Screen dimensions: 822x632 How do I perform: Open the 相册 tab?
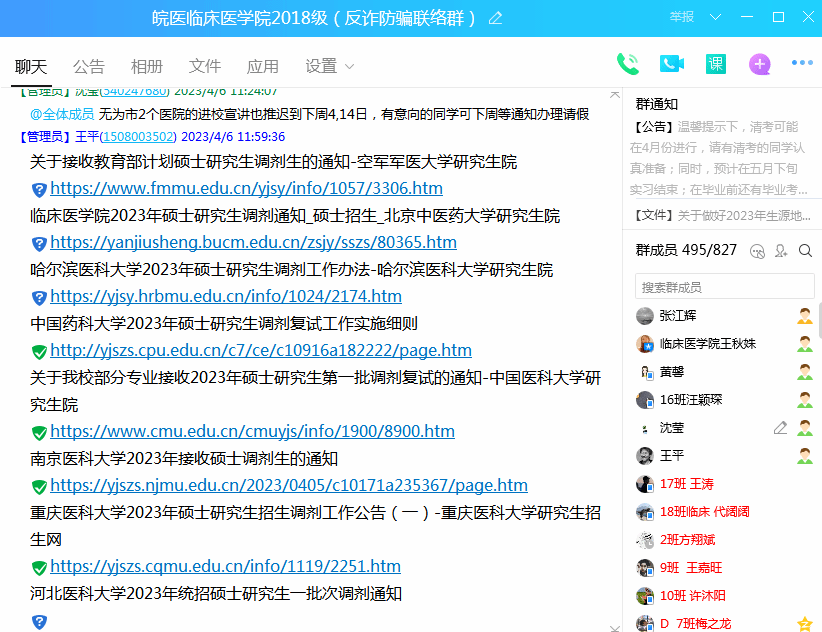[147, 67]
